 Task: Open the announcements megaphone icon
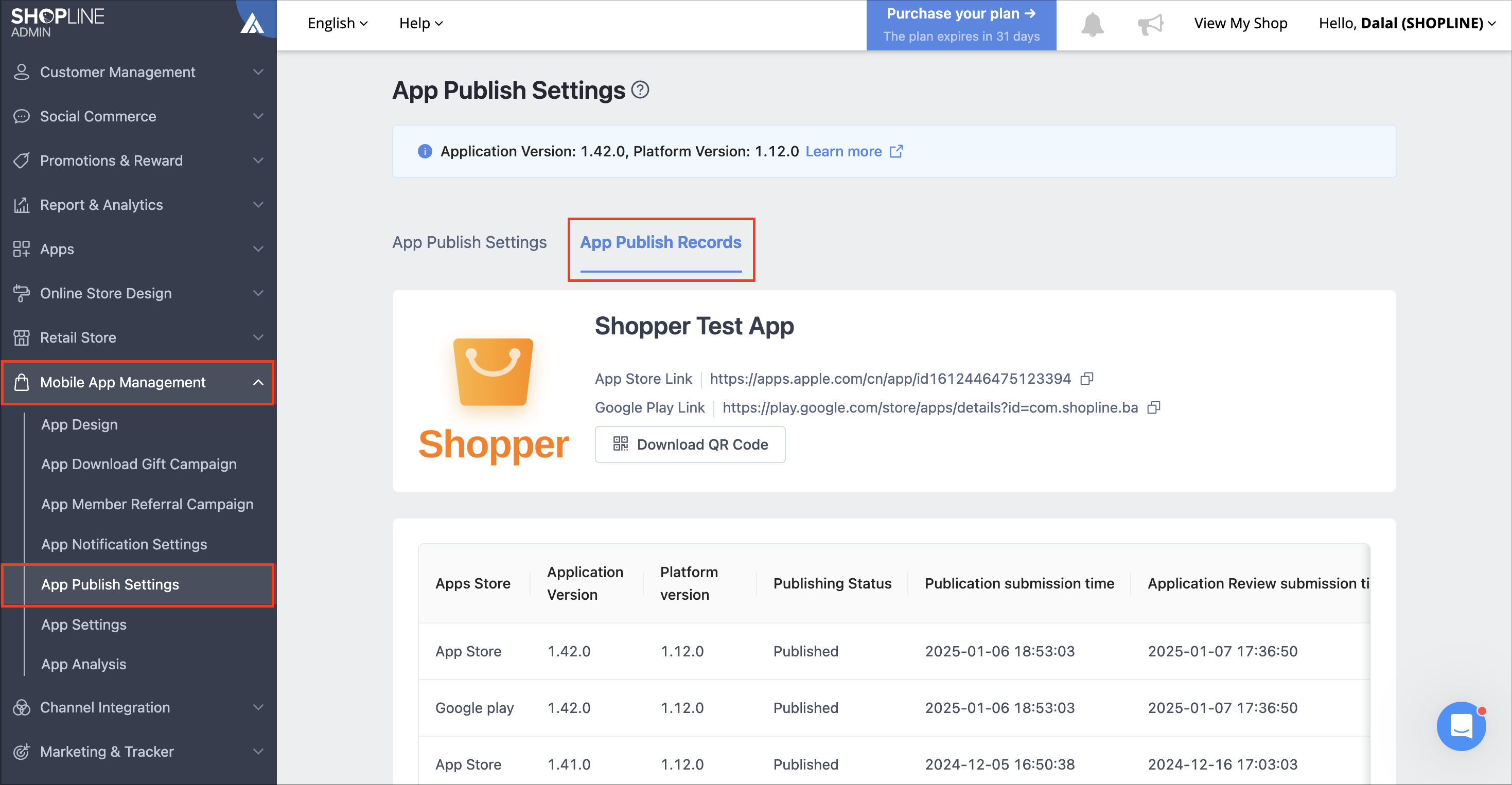(x=1150, y=24)
